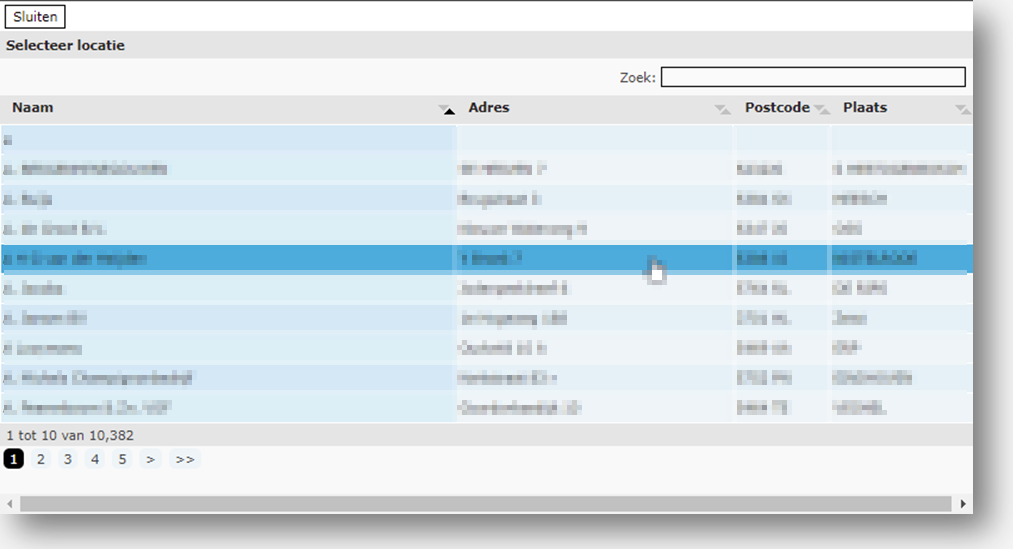Screen dimensions: 1013x549
Task: Click the Adres column header
Action: 489,108
